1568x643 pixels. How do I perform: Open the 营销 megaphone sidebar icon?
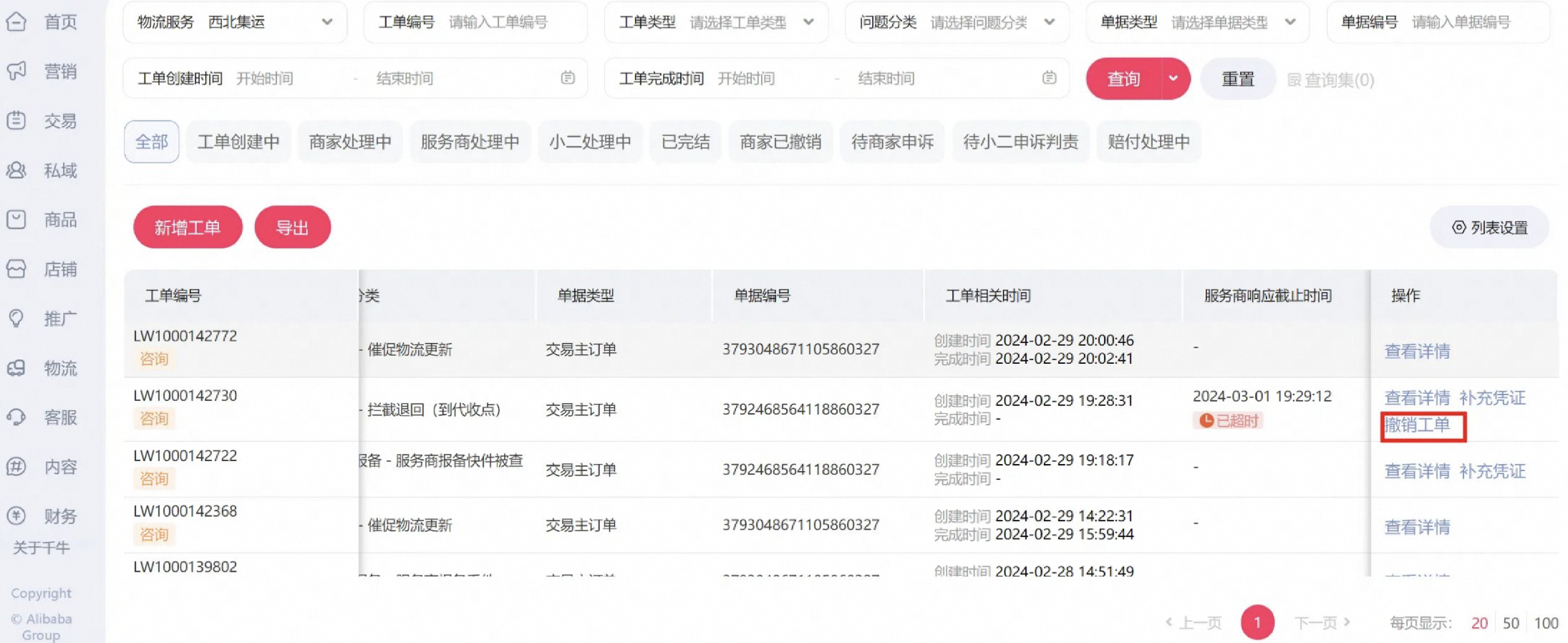click(16, 72)
